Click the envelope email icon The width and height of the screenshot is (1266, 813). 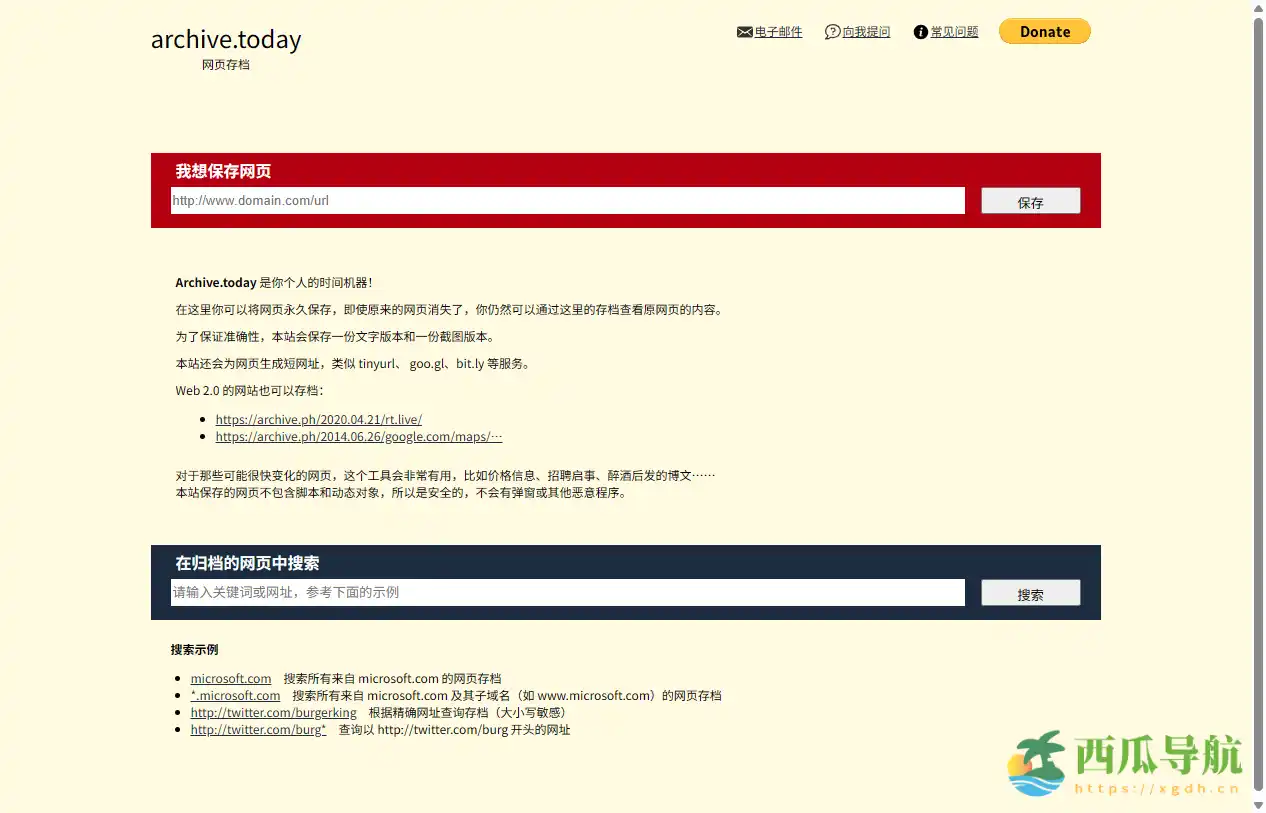(x=744, y=31)
